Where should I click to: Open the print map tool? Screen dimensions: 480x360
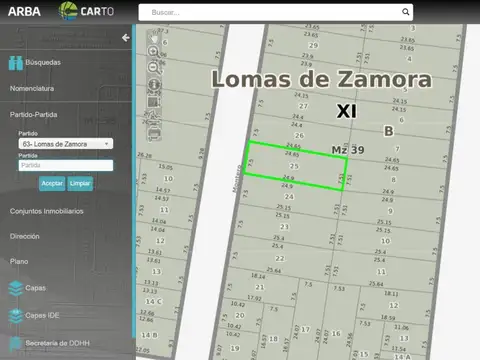click(154, 133)
